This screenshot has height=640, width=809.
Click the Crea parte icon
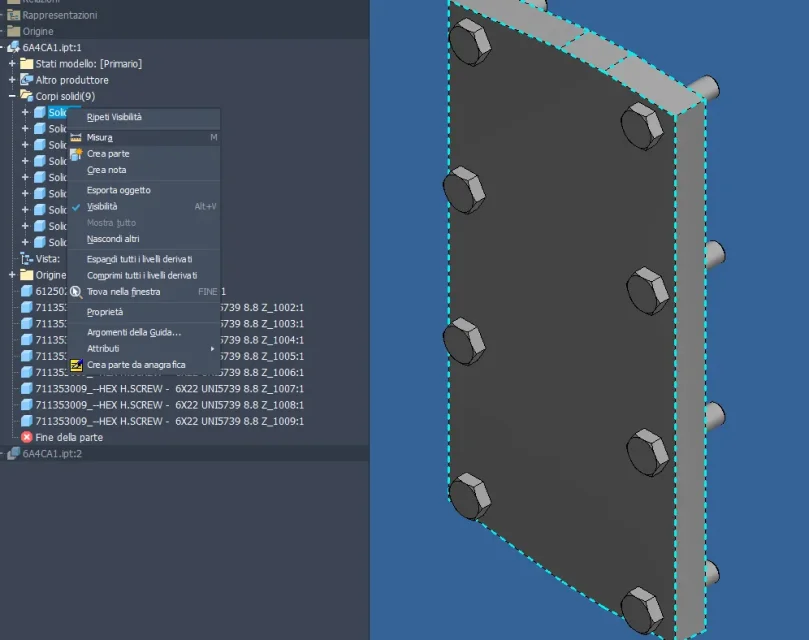click(76, 154)
